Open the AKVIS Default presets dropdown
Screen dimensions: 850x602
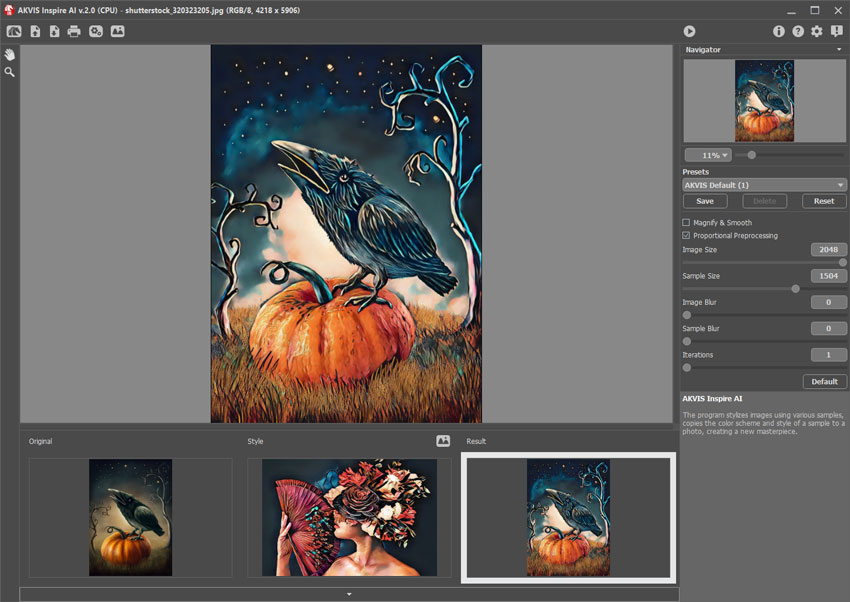point(764,185)
